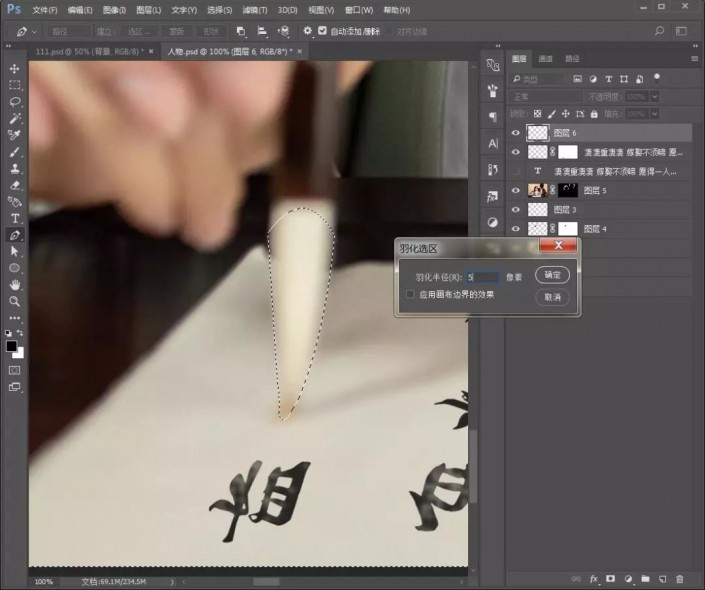
Task: Select the Zoom tool
Action: (x=14, y=301)
